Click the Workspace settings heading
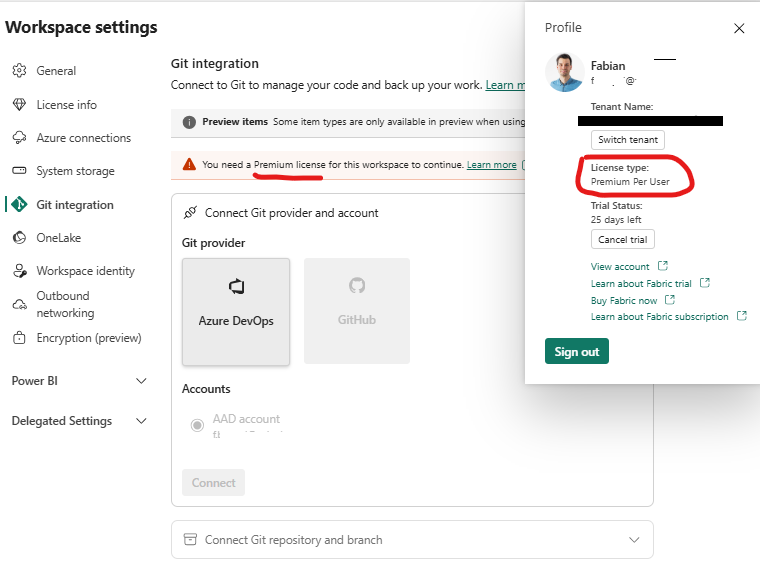This screenshot has width=760, height=570. pyautogui.click(x=81, y=27)
